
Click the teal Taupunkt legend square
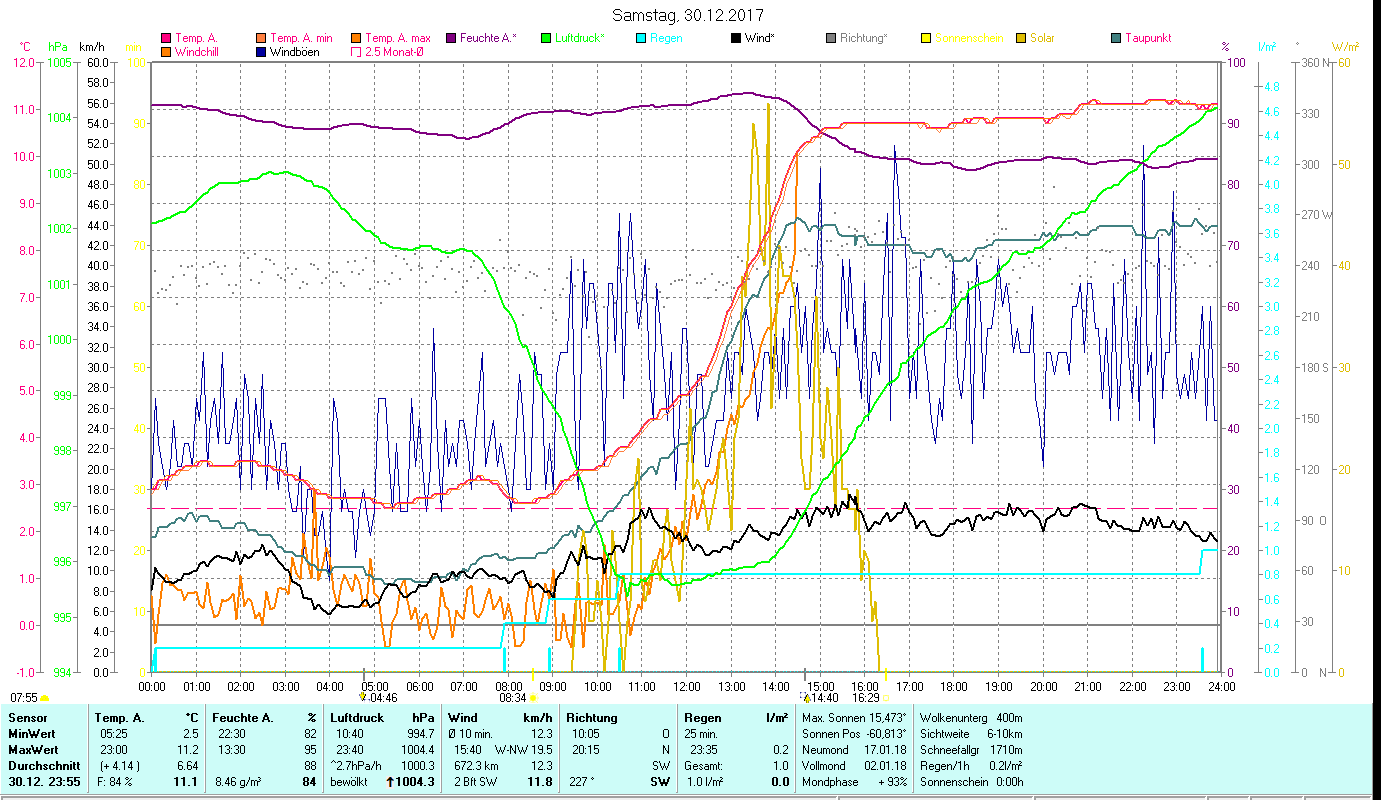[1116, 38]
